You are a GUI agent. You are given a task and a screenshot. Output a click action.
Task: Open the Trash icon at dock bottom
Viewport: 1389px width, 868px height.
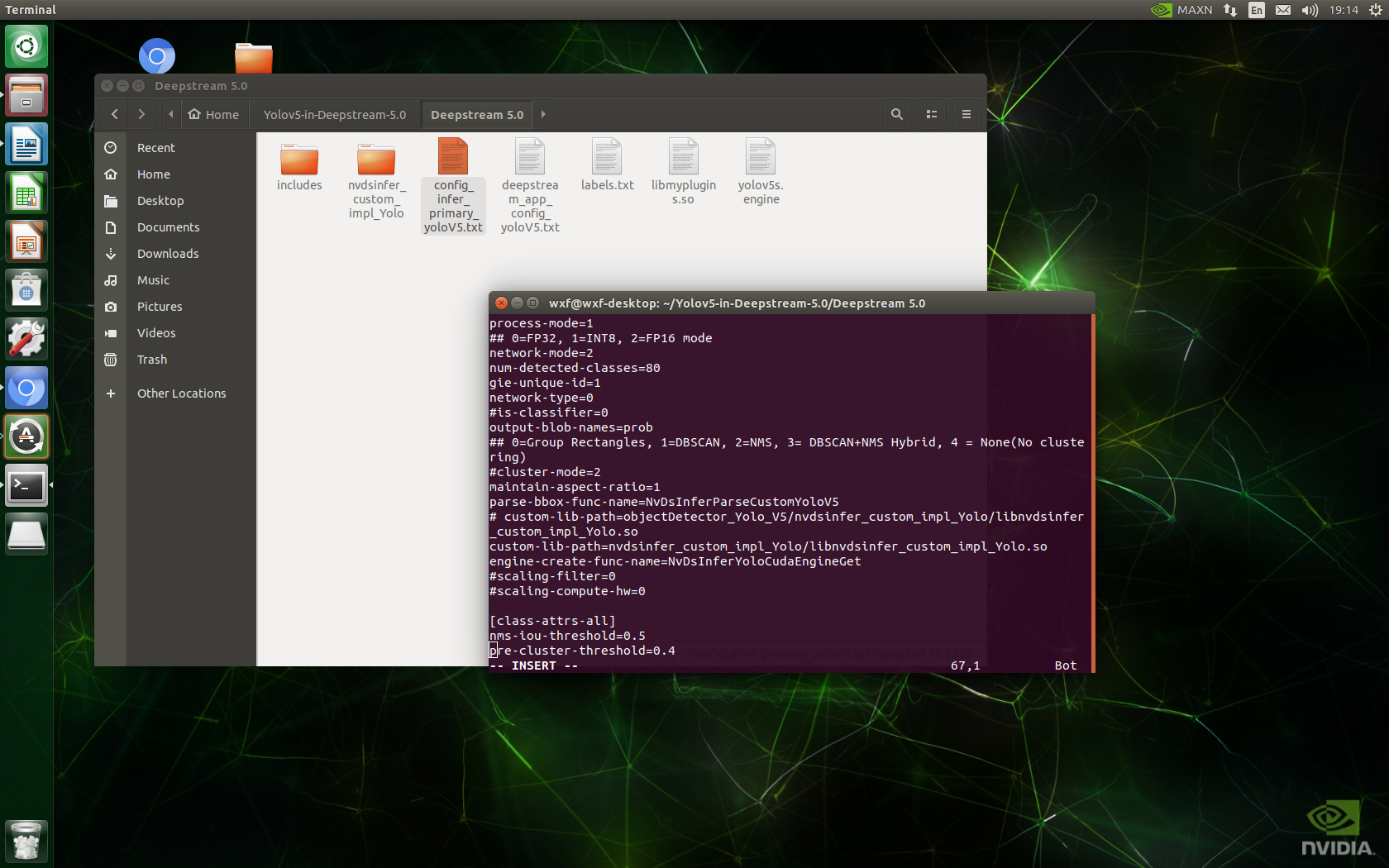click(26, 841)
